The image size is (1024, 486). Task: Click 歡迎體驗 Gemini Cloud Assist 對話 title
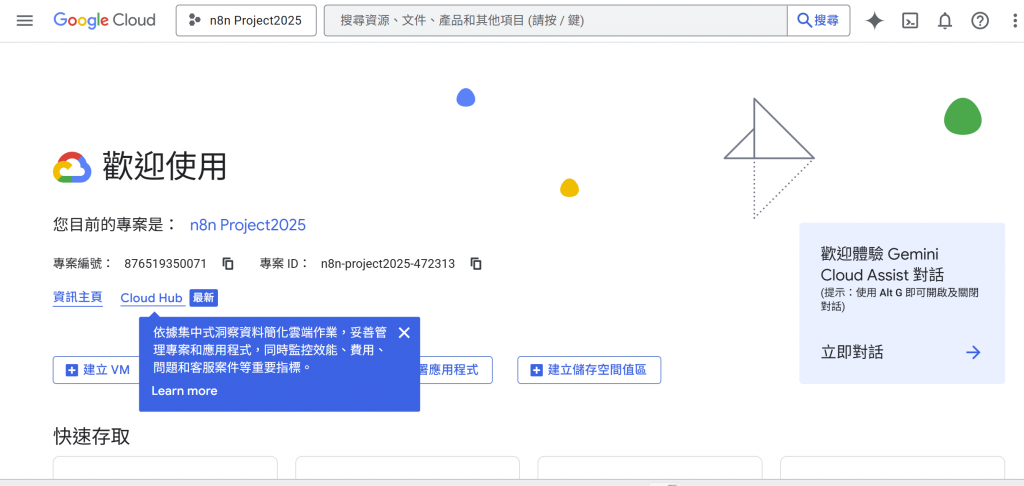[882, 264]
